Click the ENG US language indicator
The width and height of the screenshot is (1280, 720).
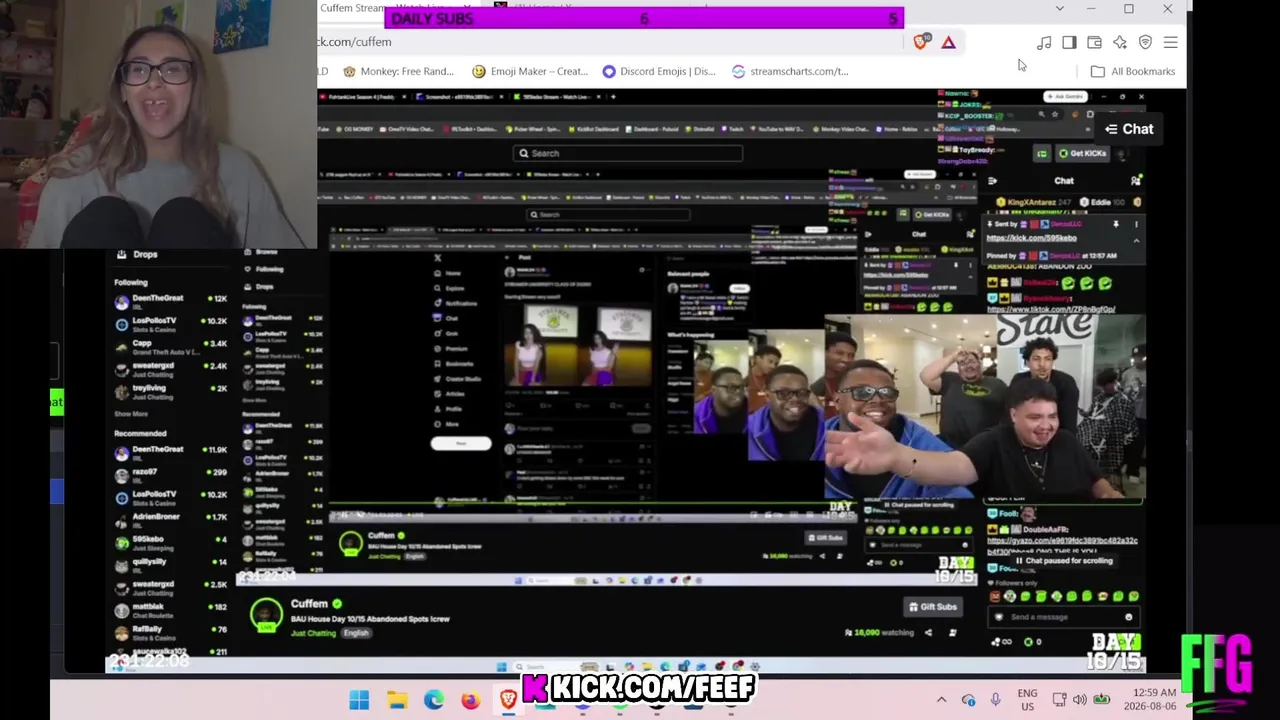(x=1027, y=700)
